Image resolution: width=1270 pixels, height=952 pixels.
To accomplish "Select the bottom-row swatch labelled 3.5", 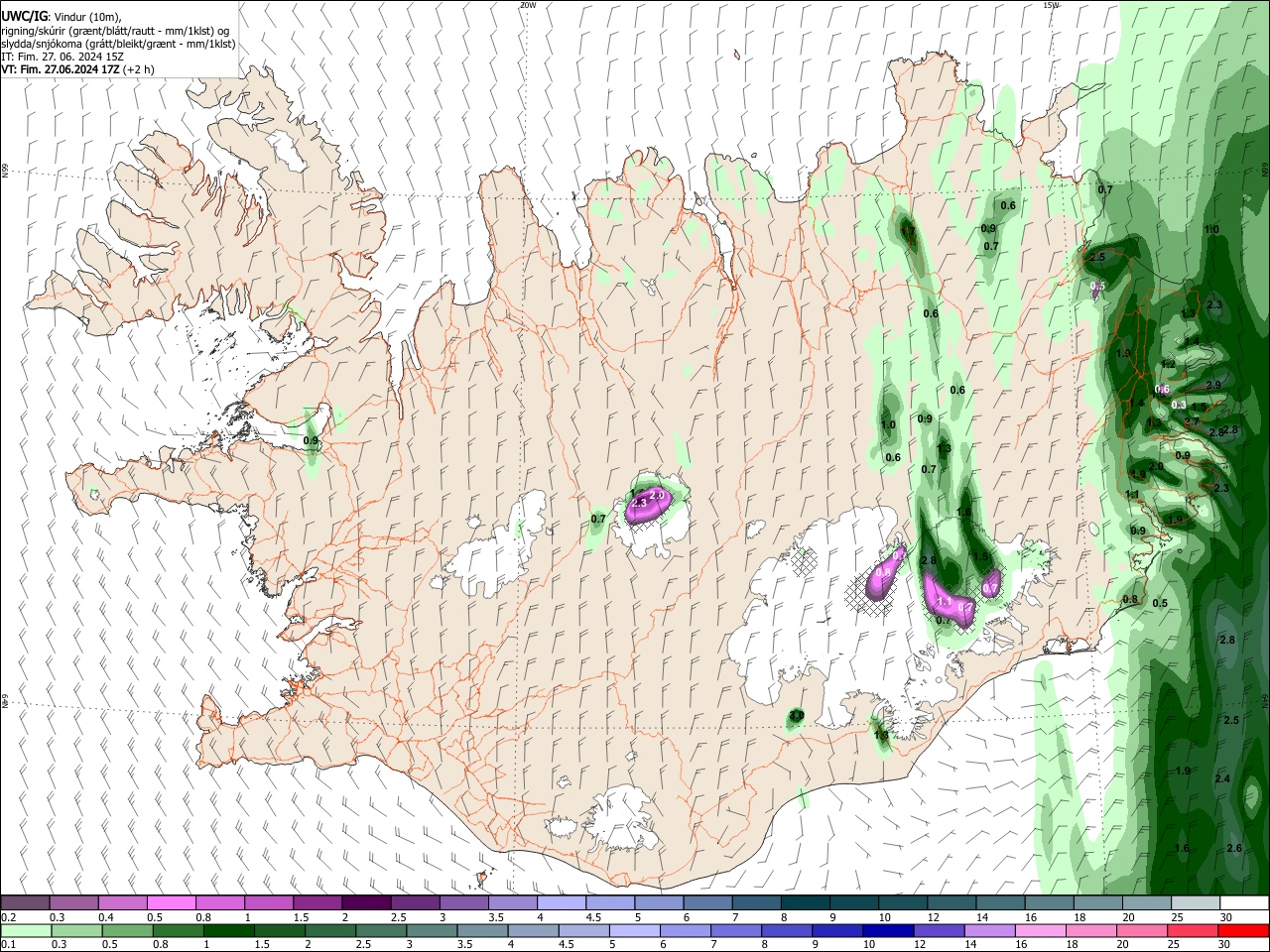I will [x=482, y=930].
